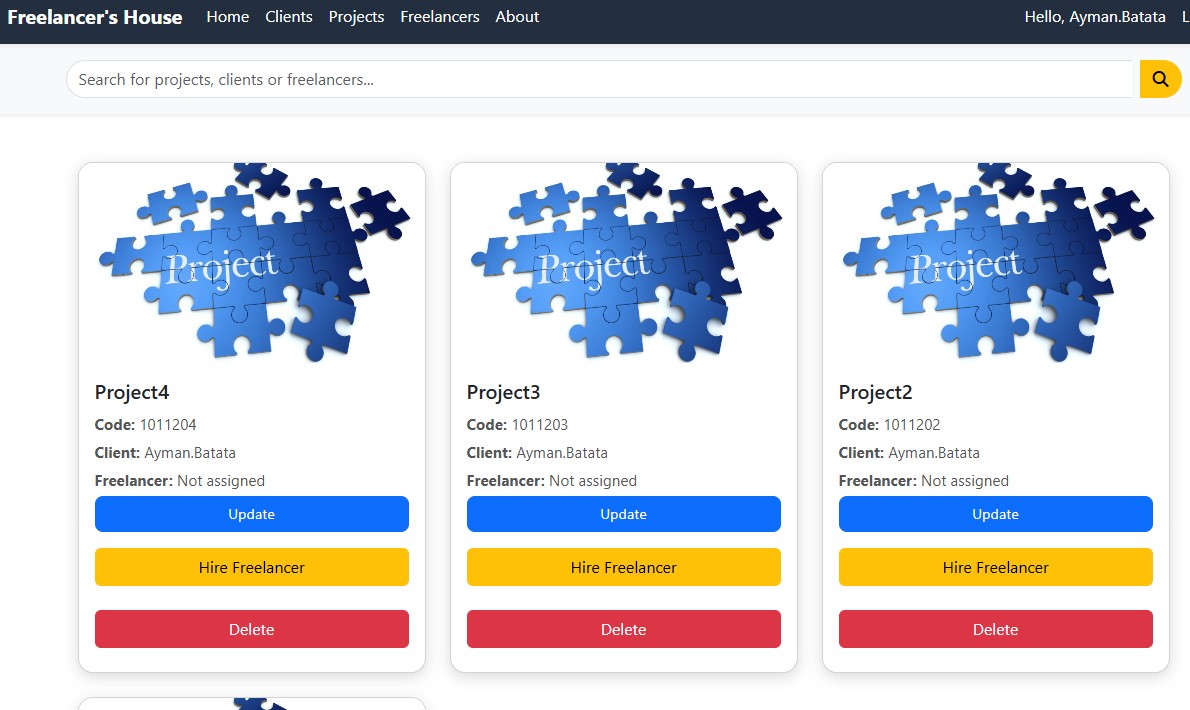Viewport: 1190px width, 710px height.
Task: Open the About menu item
Action: (517, 17)
